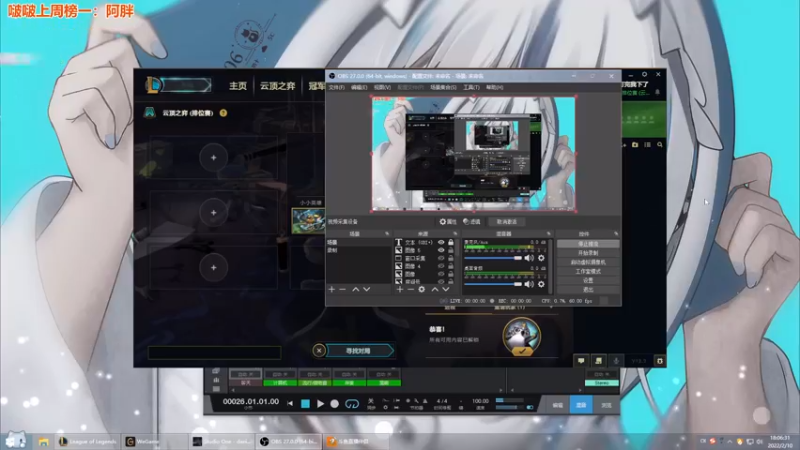
Task: Open 文件(F) menu in OBS
Action: (x=336, y=87)
